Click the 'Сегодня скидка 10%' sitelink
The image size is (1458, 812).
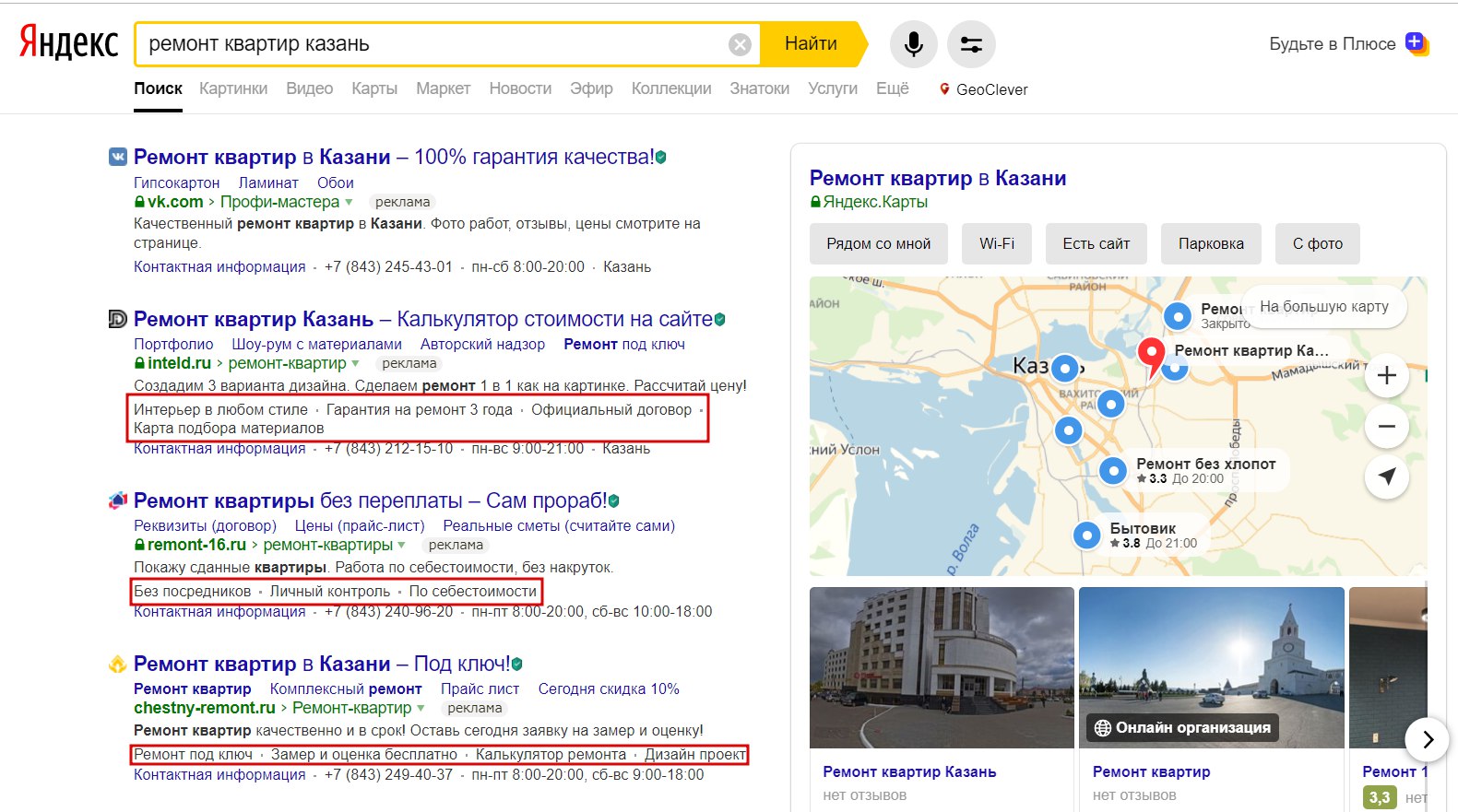(x=609, y=688)
